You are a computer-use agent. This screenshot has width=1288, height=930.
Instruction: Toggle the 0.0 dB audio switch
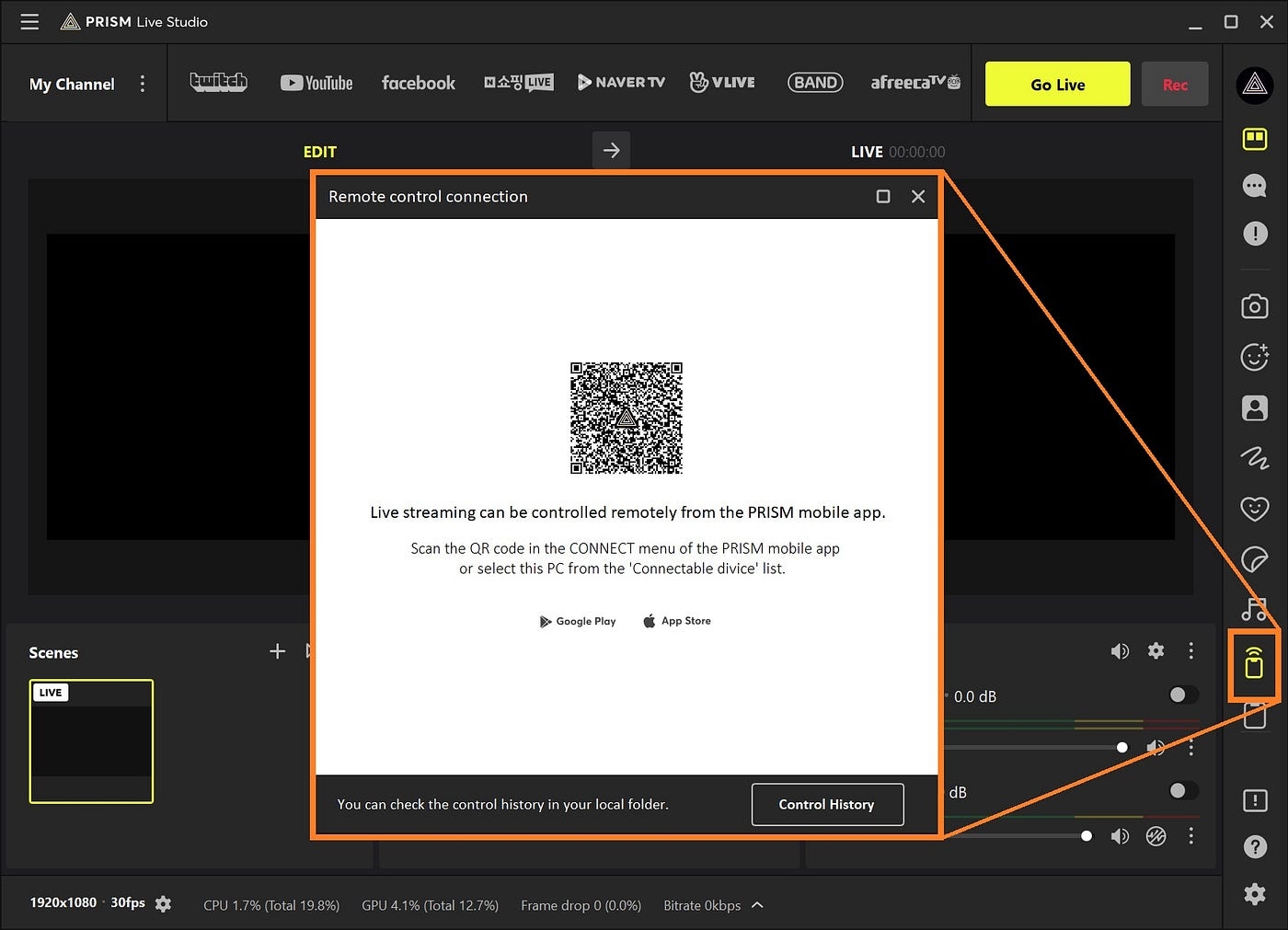[1183, 695]
